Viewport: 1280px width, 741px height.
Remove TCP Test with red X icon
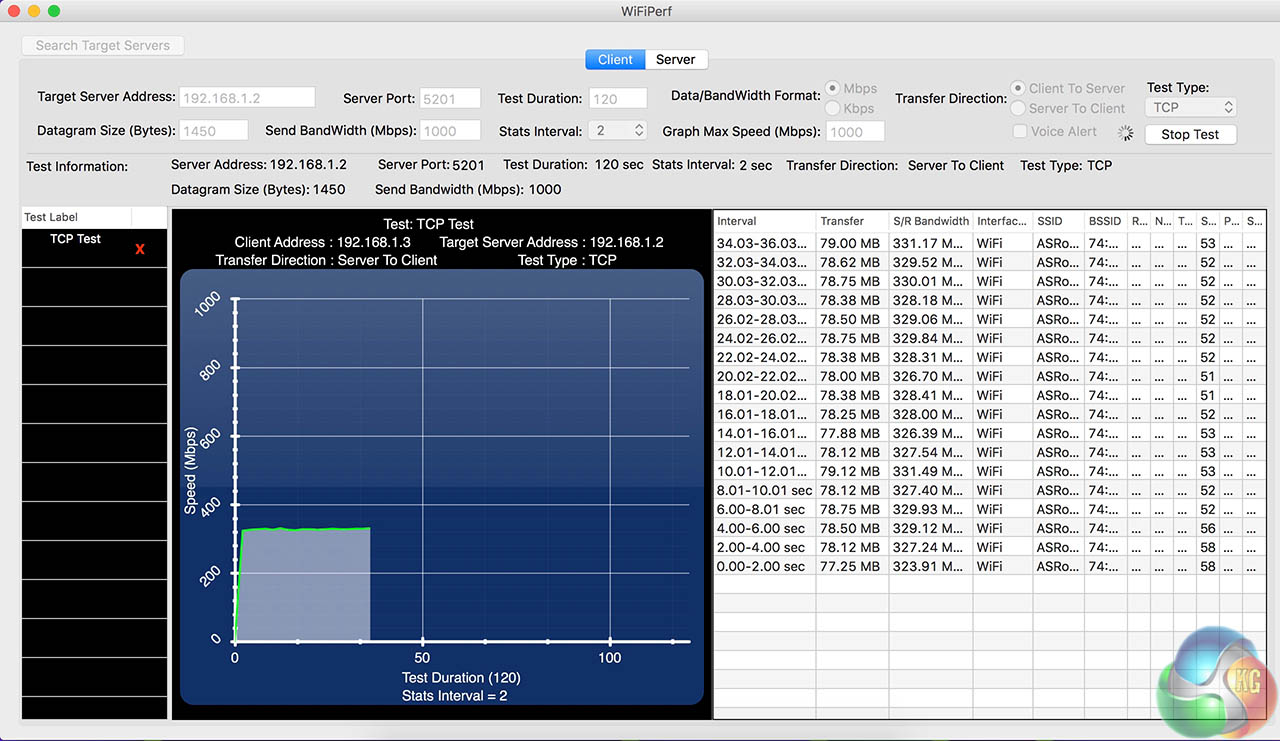(x=139, y=249)
